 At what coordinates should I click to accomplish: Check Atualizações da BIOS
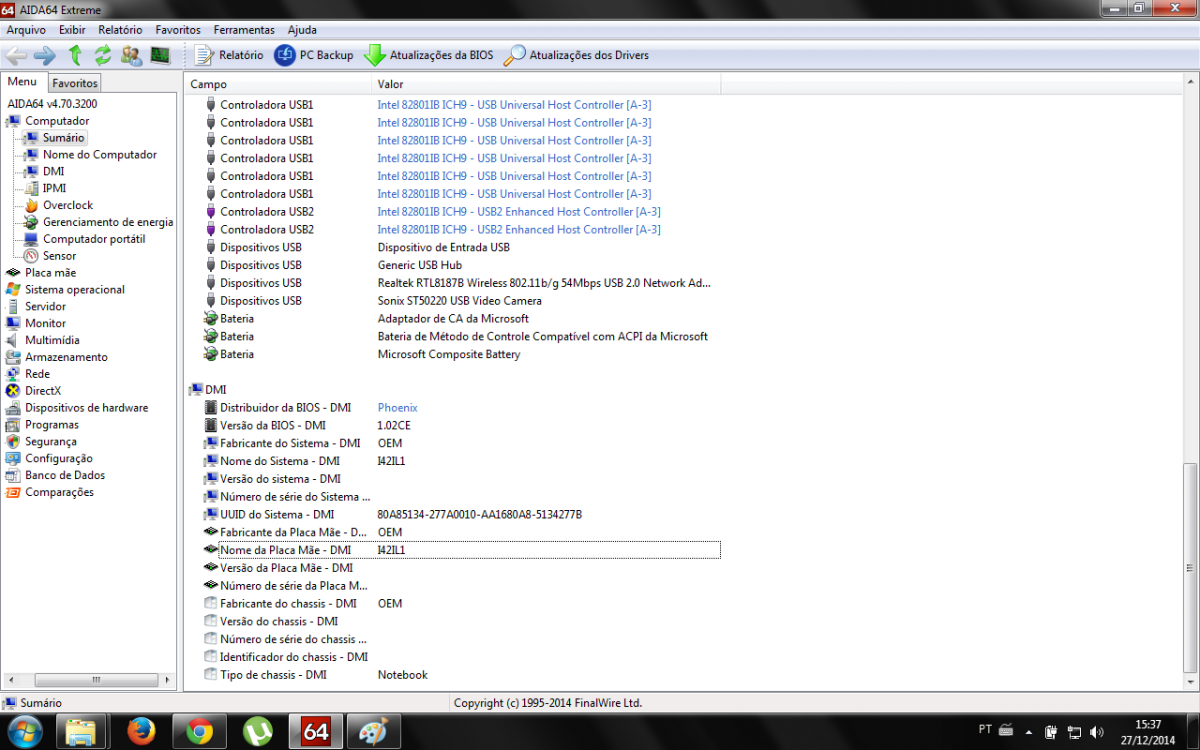click(428, 55)
